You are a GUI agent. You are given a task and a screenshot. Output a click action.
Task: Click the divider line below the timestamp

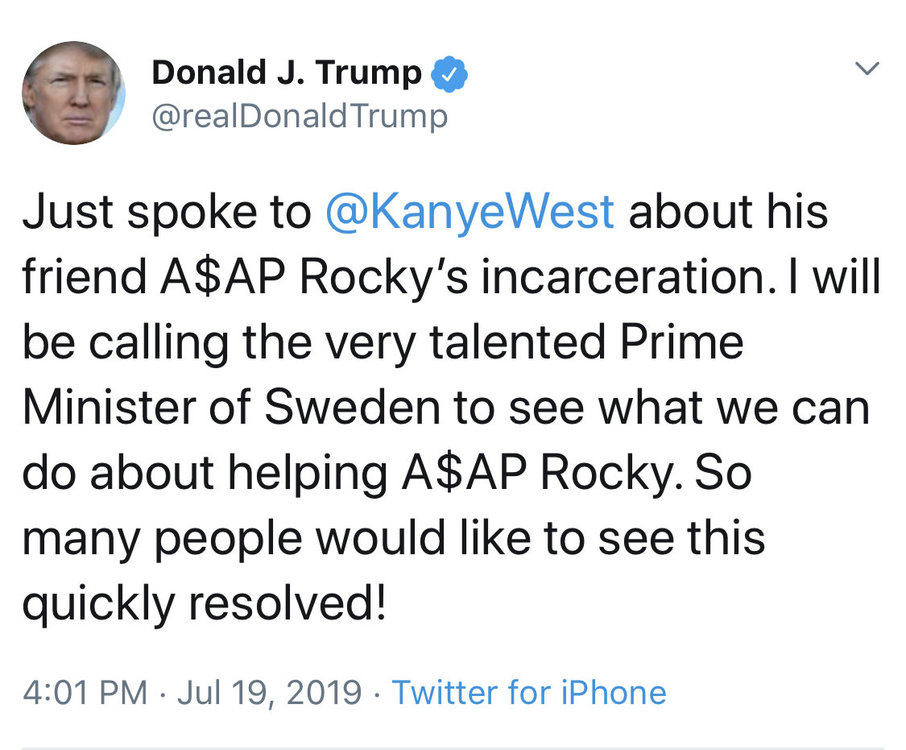coord(453,748)
